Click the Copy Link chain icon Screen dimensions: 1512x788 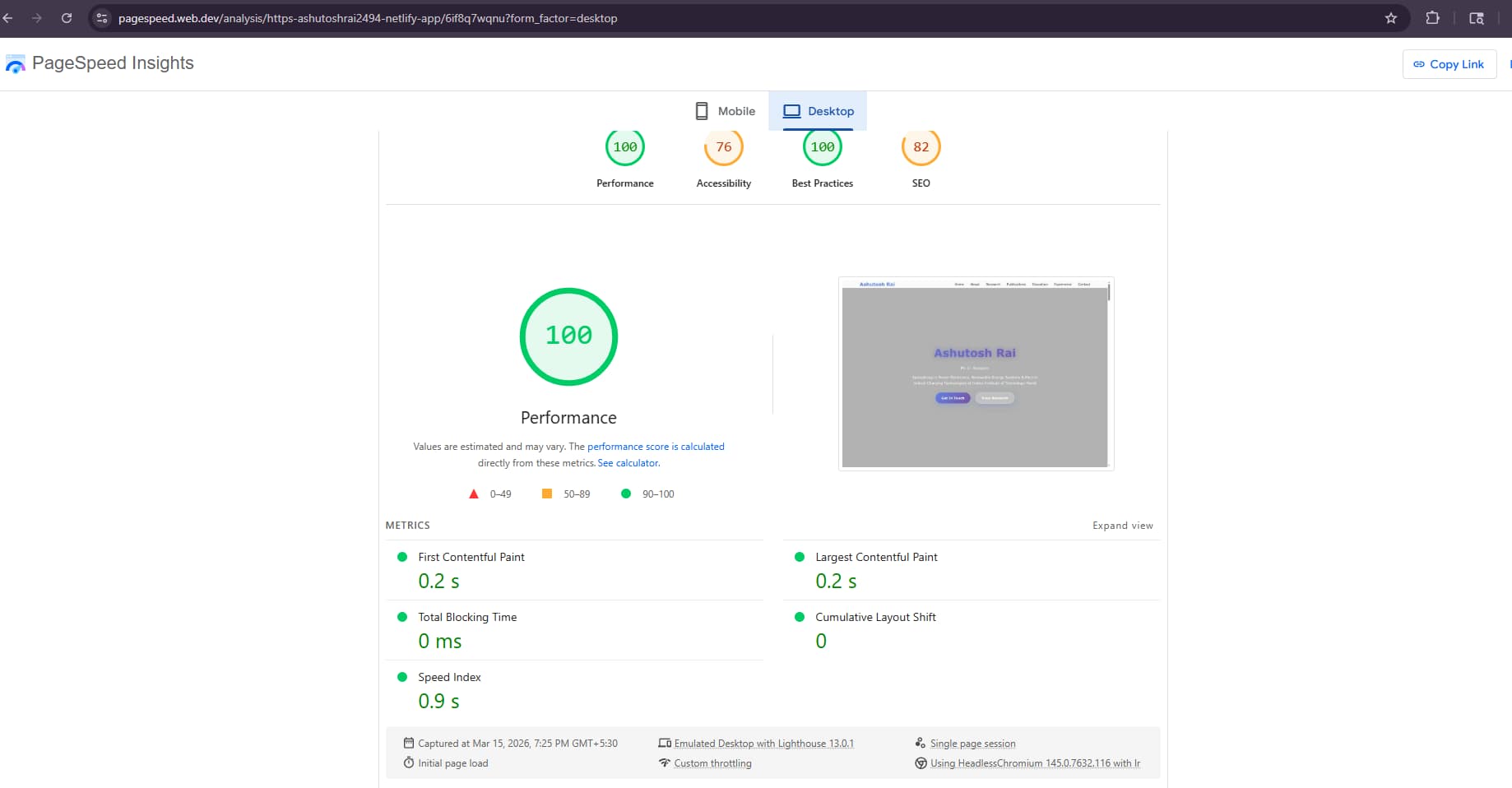[1419, 63]
